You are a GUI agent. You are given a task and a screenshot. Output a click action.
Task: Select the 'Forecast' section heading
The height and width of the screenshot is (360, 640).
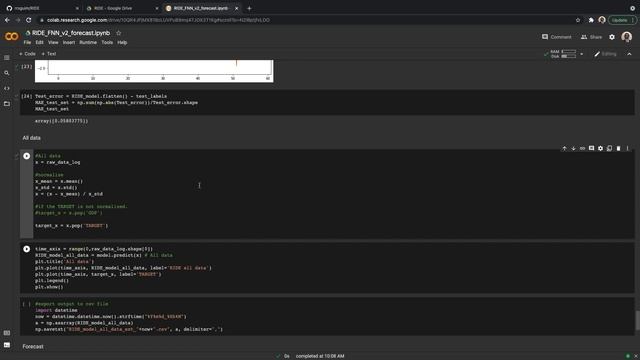pyautogui.click(x=33, y=347)
